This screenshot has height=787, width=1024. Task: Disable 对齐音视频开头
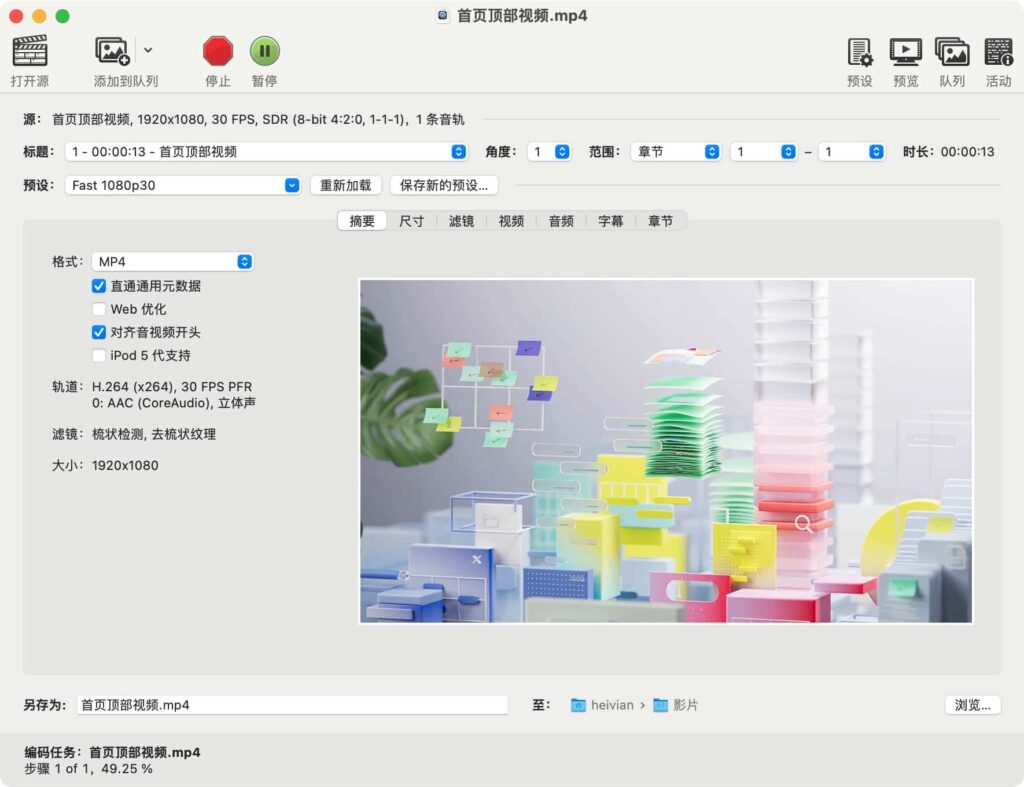pos(99,332)
